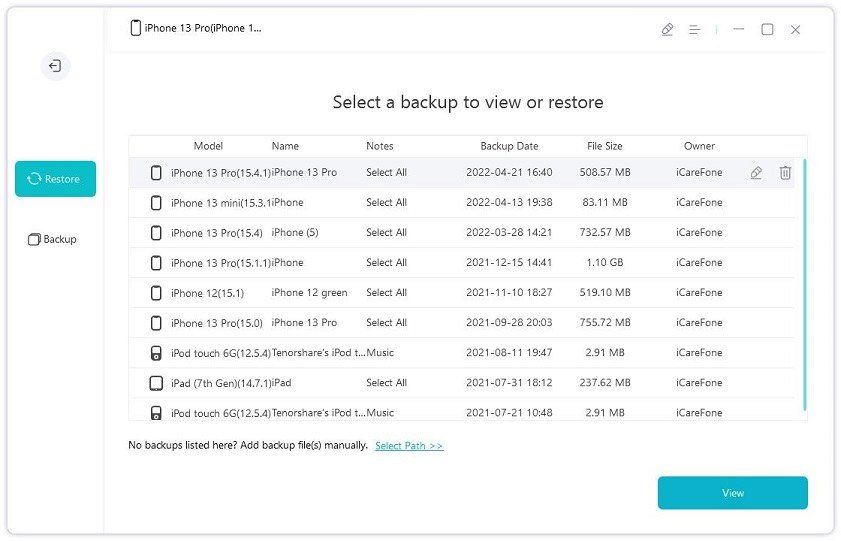The height and width of the screenshot is (541, 841).
Task: Click the iPhone 13 Pro device name in title bar
Action: (203, 28)
